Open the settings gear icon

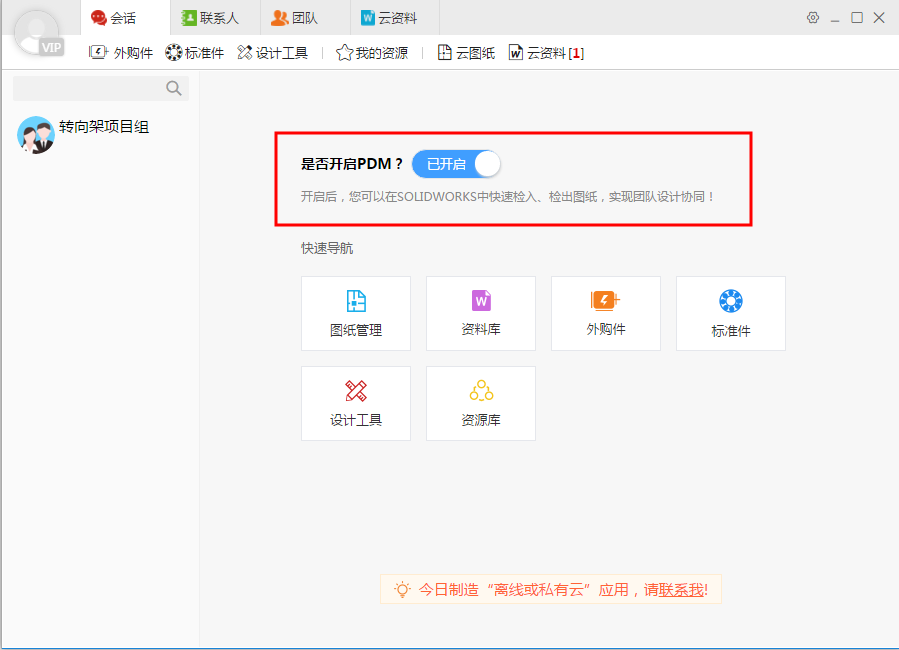[812, 17]
